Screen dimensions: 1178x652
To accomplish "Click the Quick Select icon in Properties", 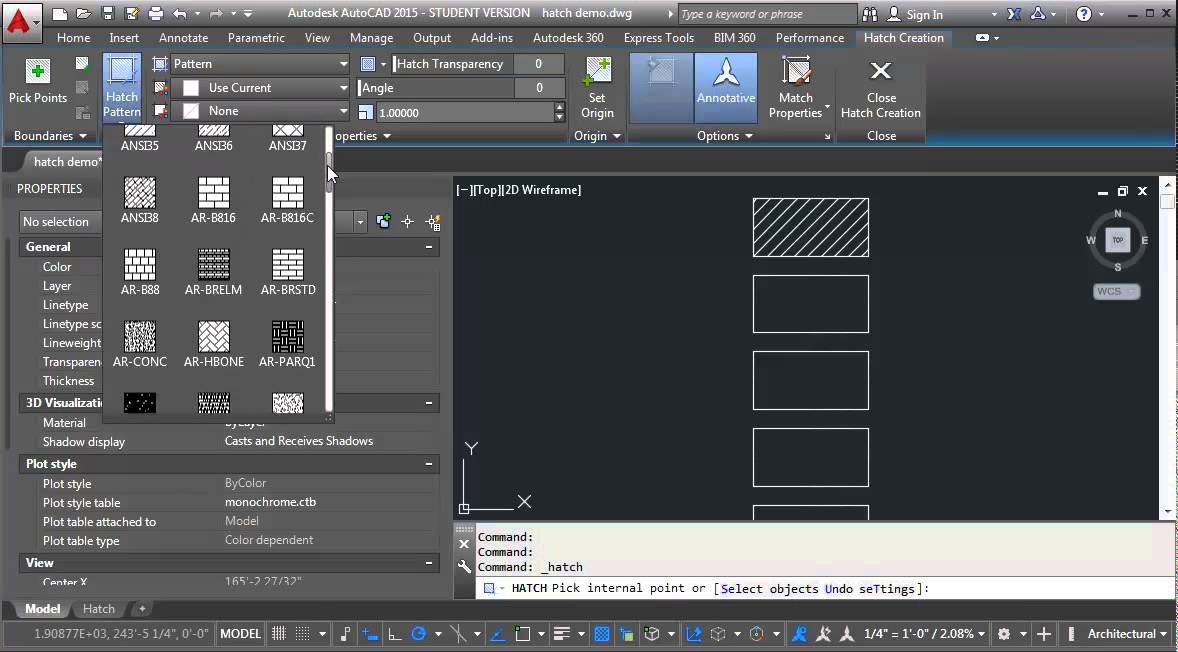I will click(x=433, y=222).
